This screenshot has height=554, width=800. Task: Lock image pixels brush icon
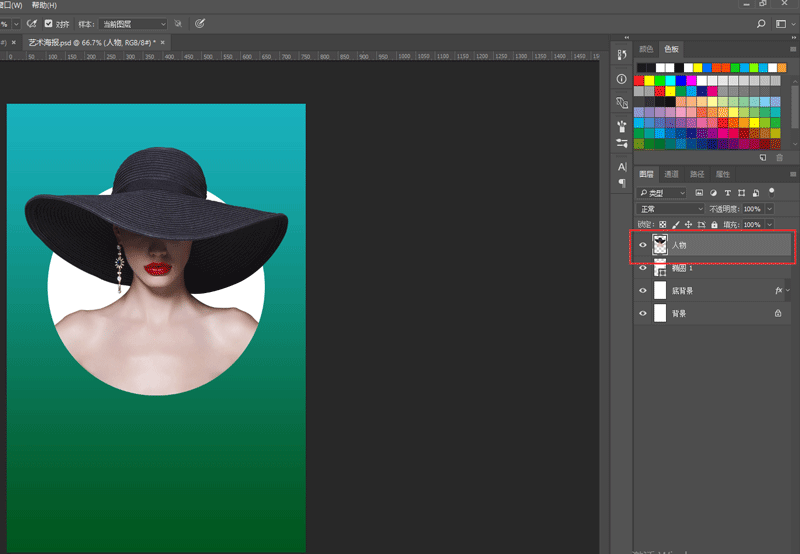pos(676,224)
